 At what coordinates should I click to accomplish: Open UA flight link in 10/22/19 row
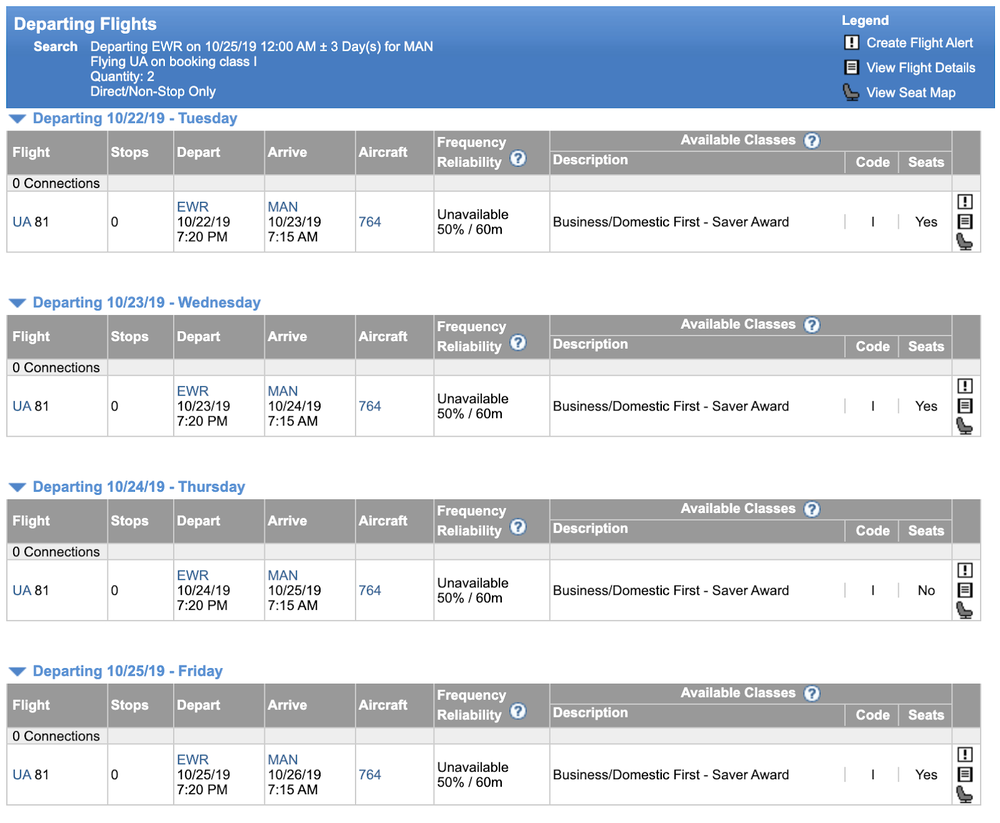coord(22,222)
